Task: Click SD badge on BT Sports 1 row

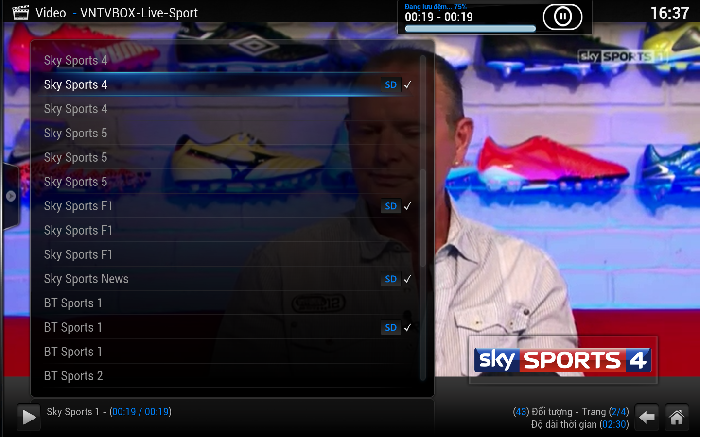Action: (x=393, y=329)
